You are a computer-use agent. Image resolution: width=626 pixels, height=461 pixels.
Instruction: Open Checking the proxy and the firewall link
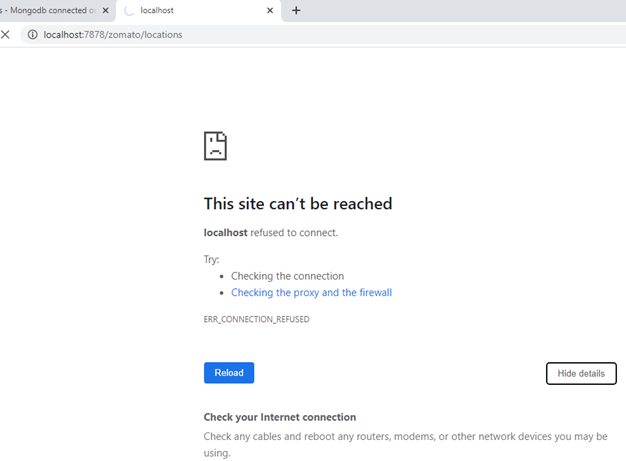(x=311, y=293)
